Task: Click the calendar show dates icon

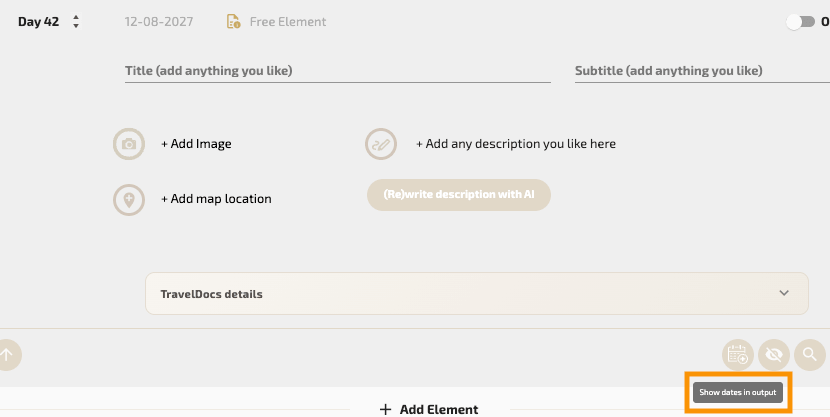Action: (x=738, y=354)
